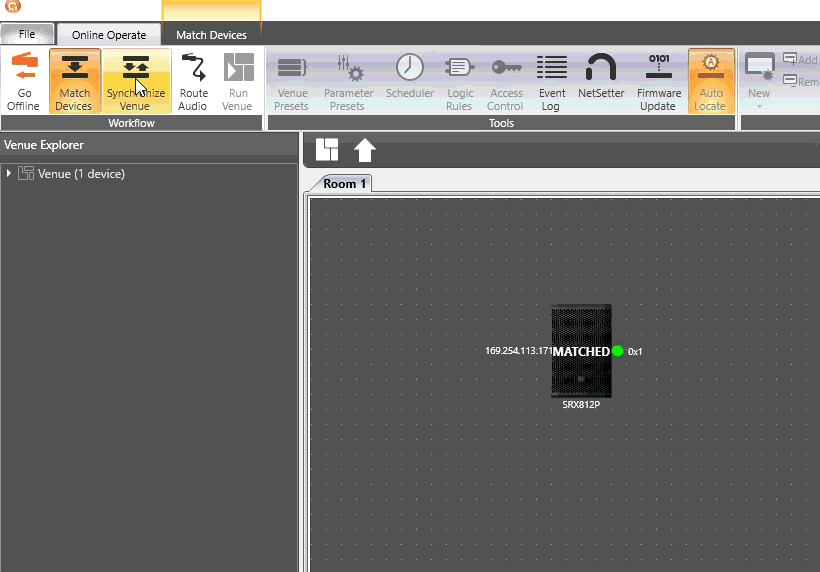Open the Event Log
This screenshot has height=572, width=820.
551,81
